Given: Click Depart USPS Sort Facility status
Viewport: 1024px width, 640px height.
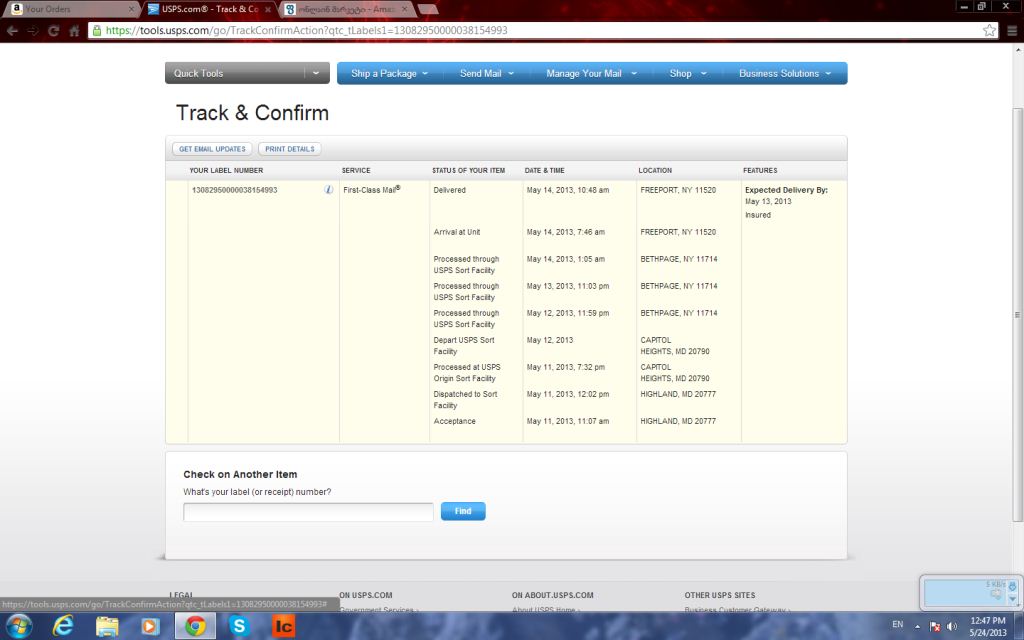Looking at the screenshot, I should [464, 345].
